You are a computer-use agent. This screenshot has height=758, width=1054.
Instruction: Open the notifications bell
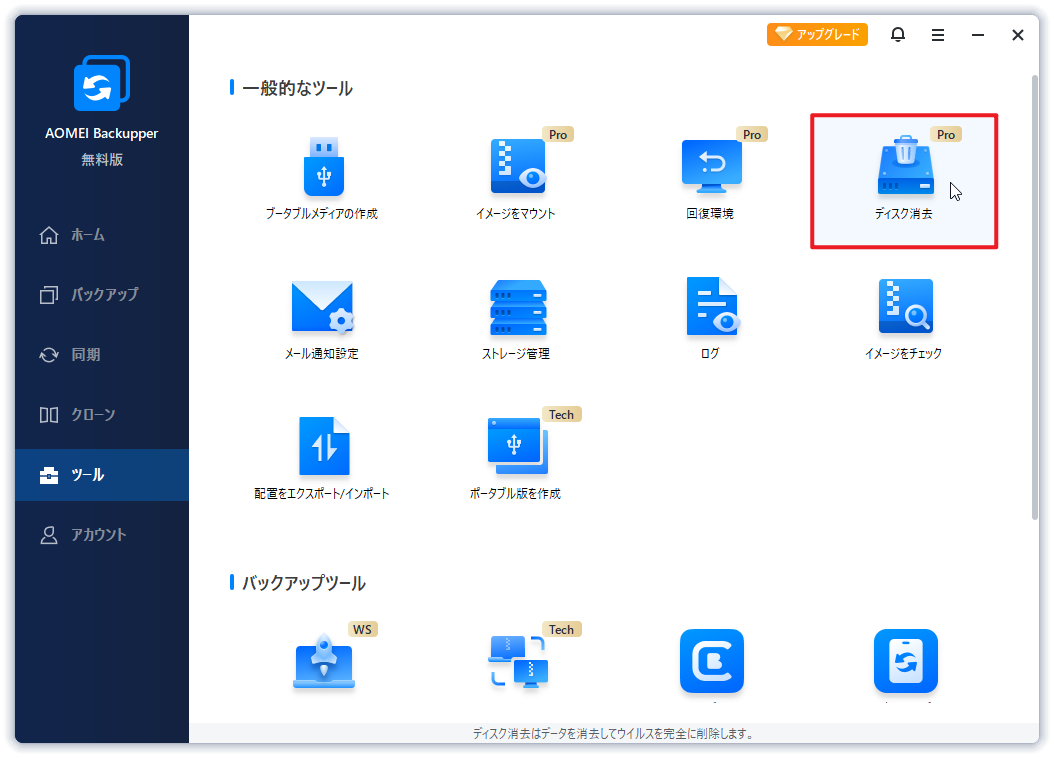pyautogui.click(x=898, y=34)
